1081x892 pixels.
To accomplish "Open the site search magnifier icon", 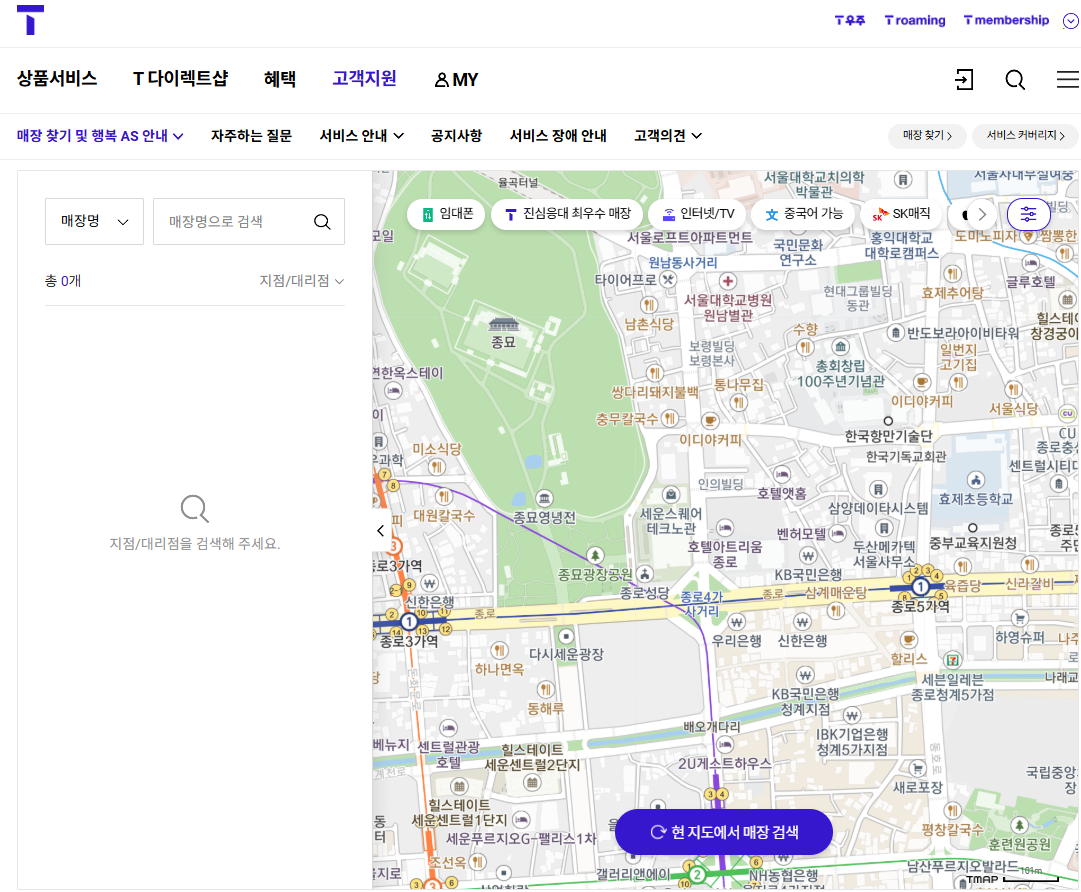I will pyautogui.click(x=1015, y=80).
